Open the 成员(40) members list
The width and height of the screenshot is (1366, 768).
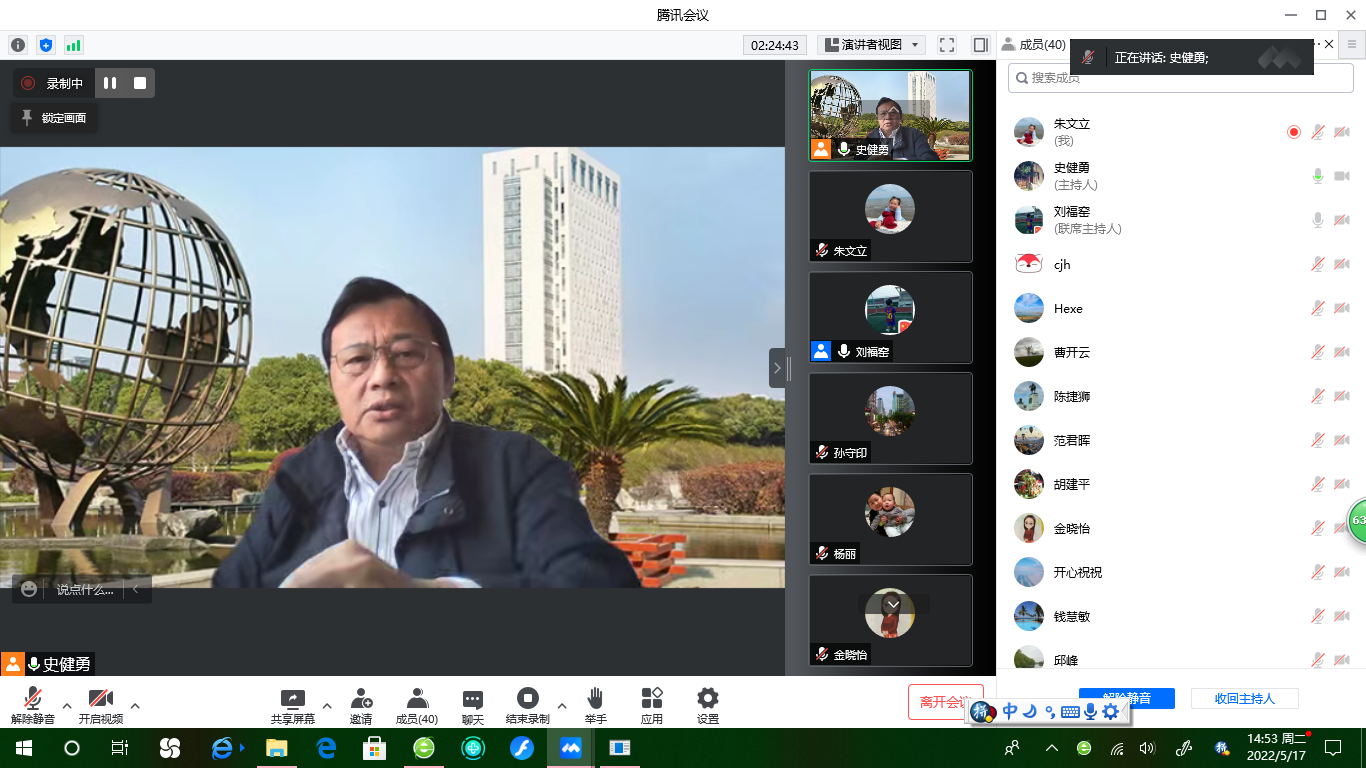(417, 705)
